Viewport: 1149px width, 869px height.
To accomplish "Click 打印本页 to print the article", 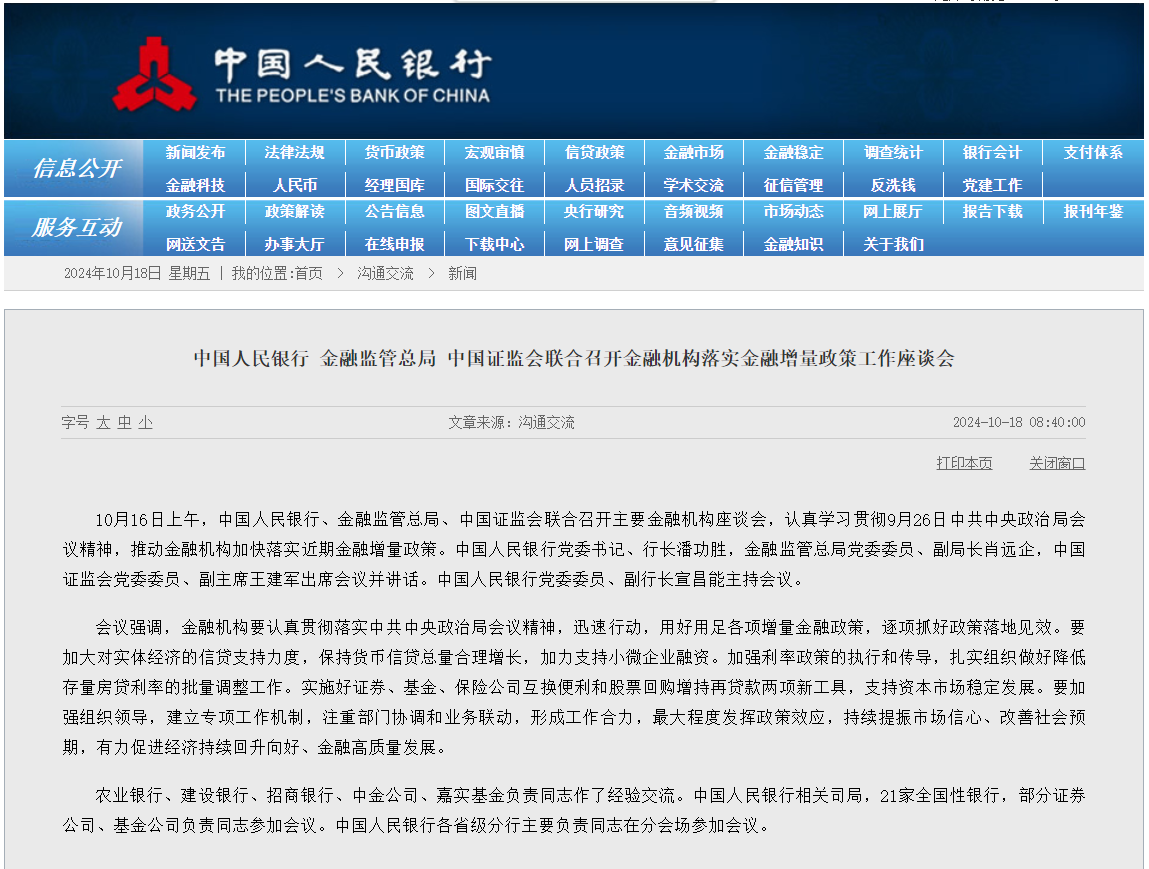I will click(x=964, y=463).
